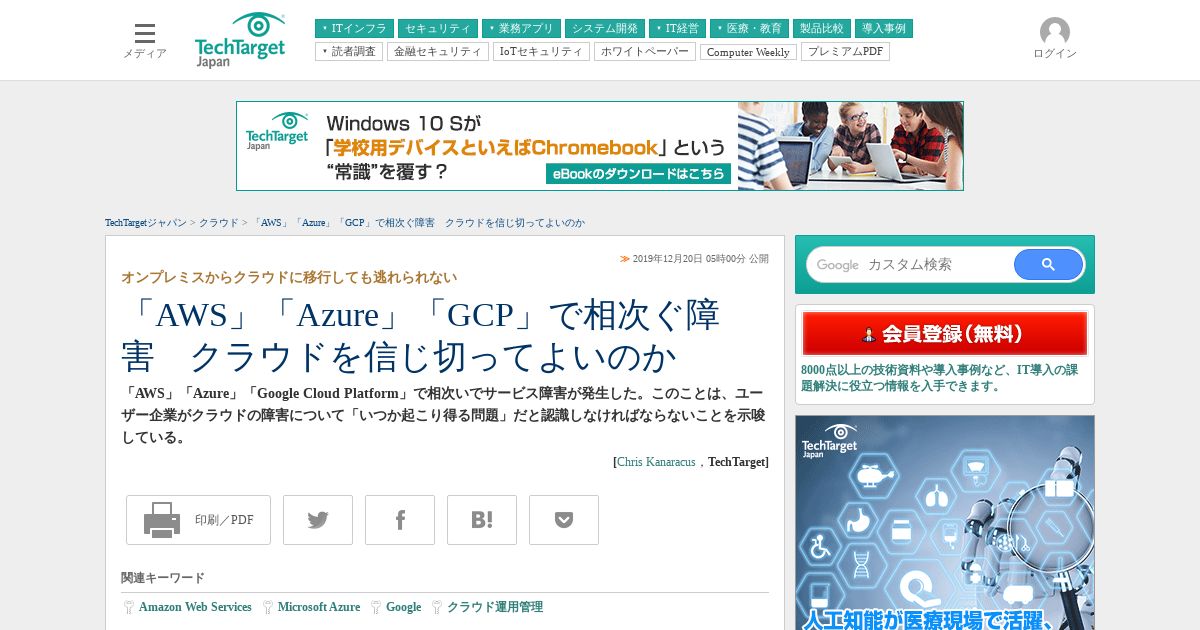Go to TechTargetジャパン breadcrumb
The image size is (1200, 630).
tap(146, 223)
